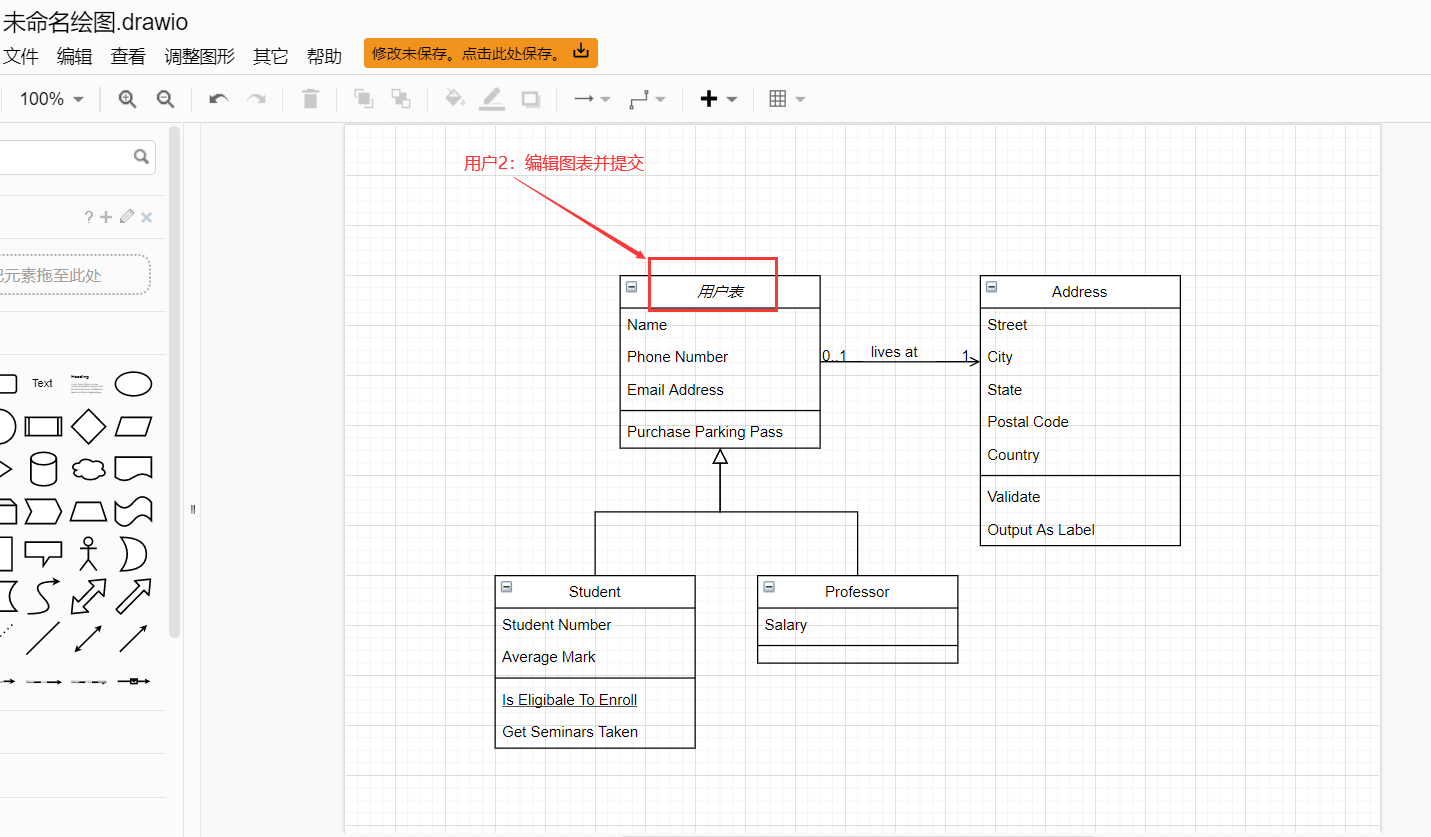
Task: Add to scratchpad with plus icon
Action: point(107,217)
